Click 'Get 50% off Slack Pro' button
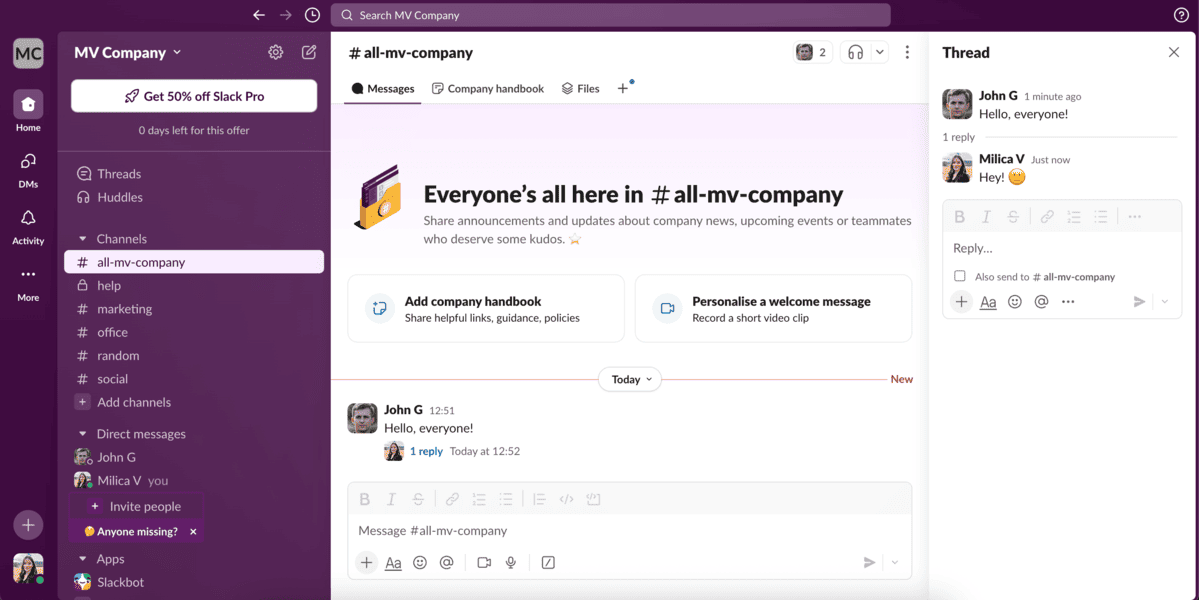Viewport: 1199px width, 600px height. 194,96
